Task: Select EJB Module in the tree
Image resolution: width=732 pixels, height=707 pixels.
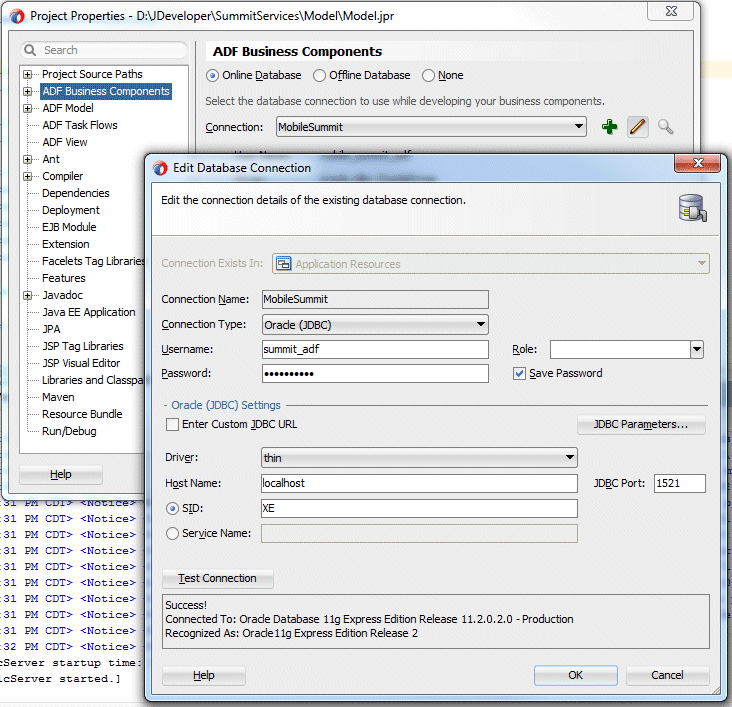Action: click(x=69, y=227)
